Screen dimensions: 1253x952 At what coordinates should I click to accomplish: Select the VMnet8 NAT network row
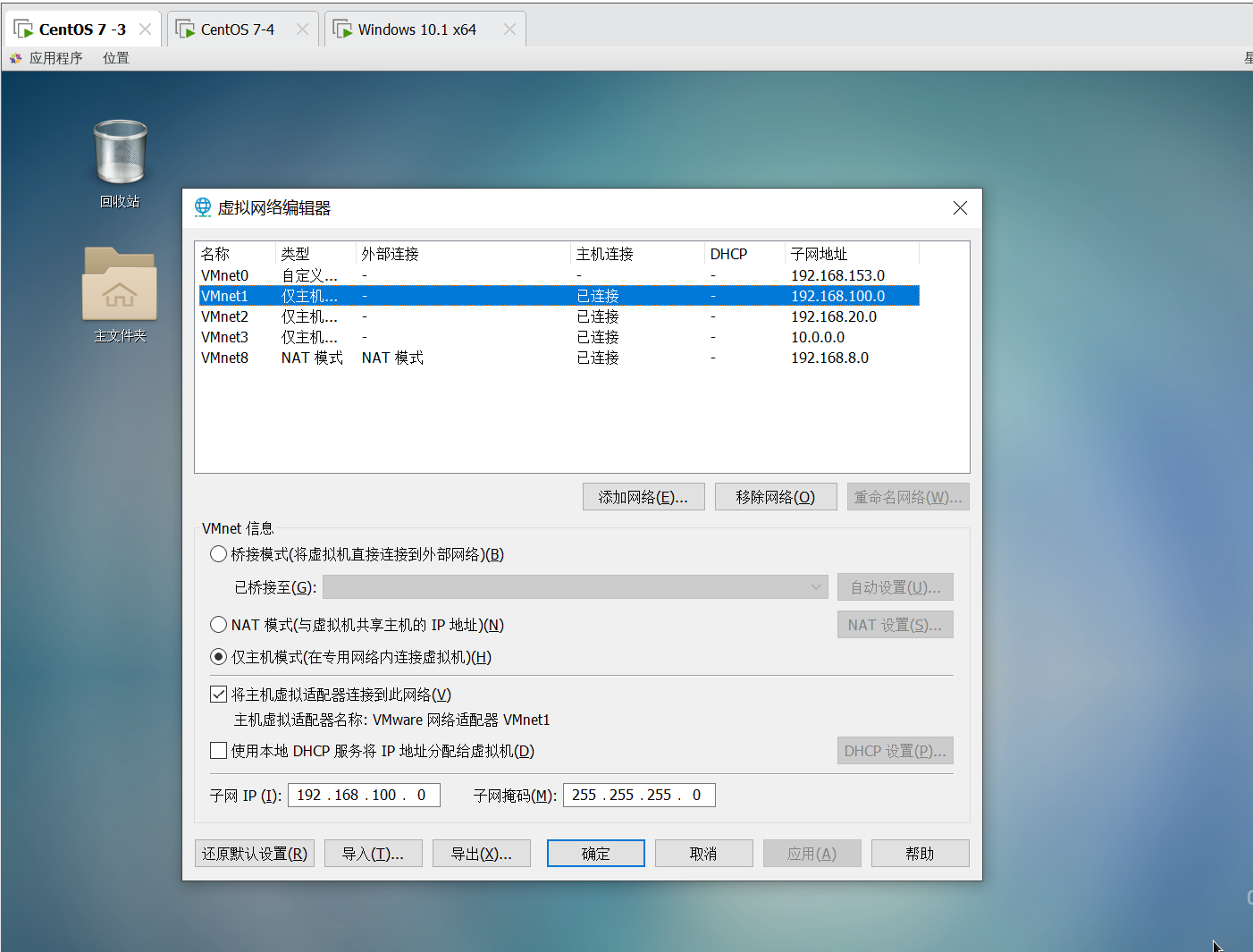coord(559,358)
